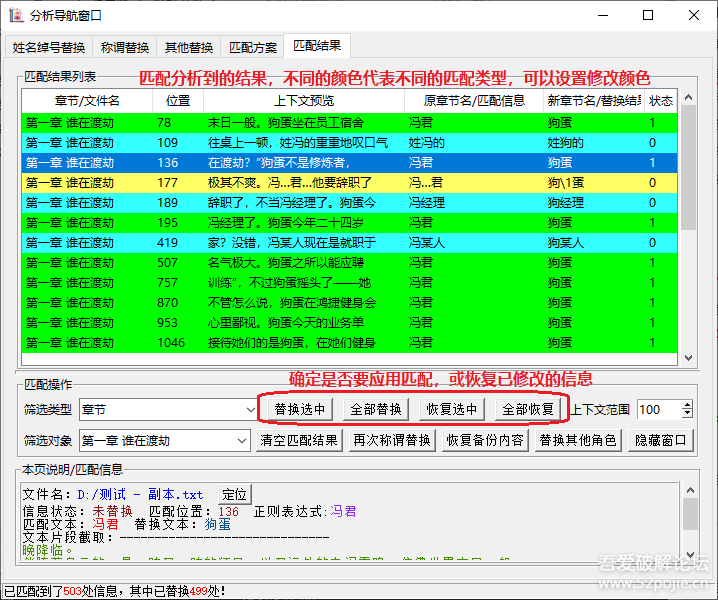Click the 状态 column header
This screenshot has width=718, height=600.
tap(661, 101)
